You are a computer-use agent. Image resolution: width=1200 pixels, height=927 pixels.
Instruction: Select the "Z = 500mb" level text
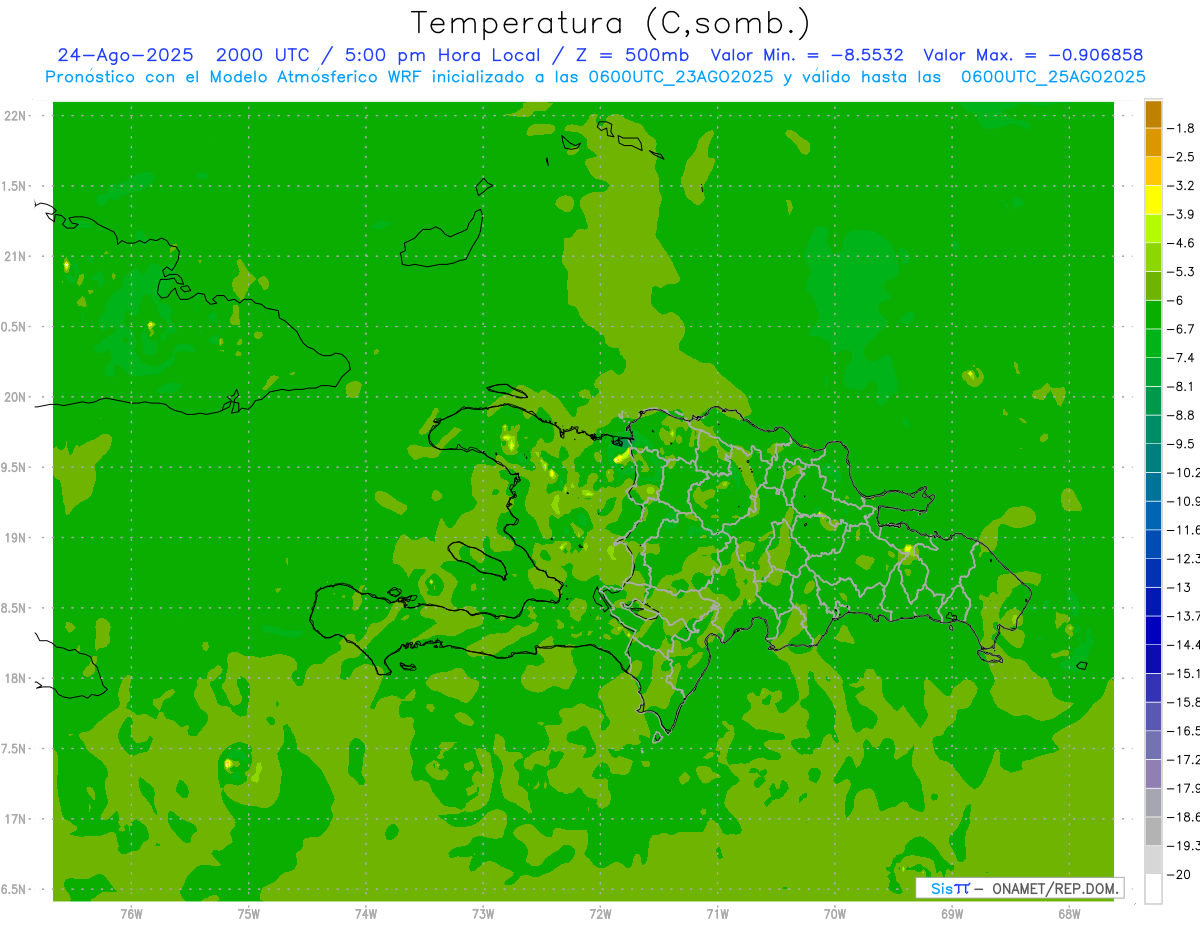point(627,56)
